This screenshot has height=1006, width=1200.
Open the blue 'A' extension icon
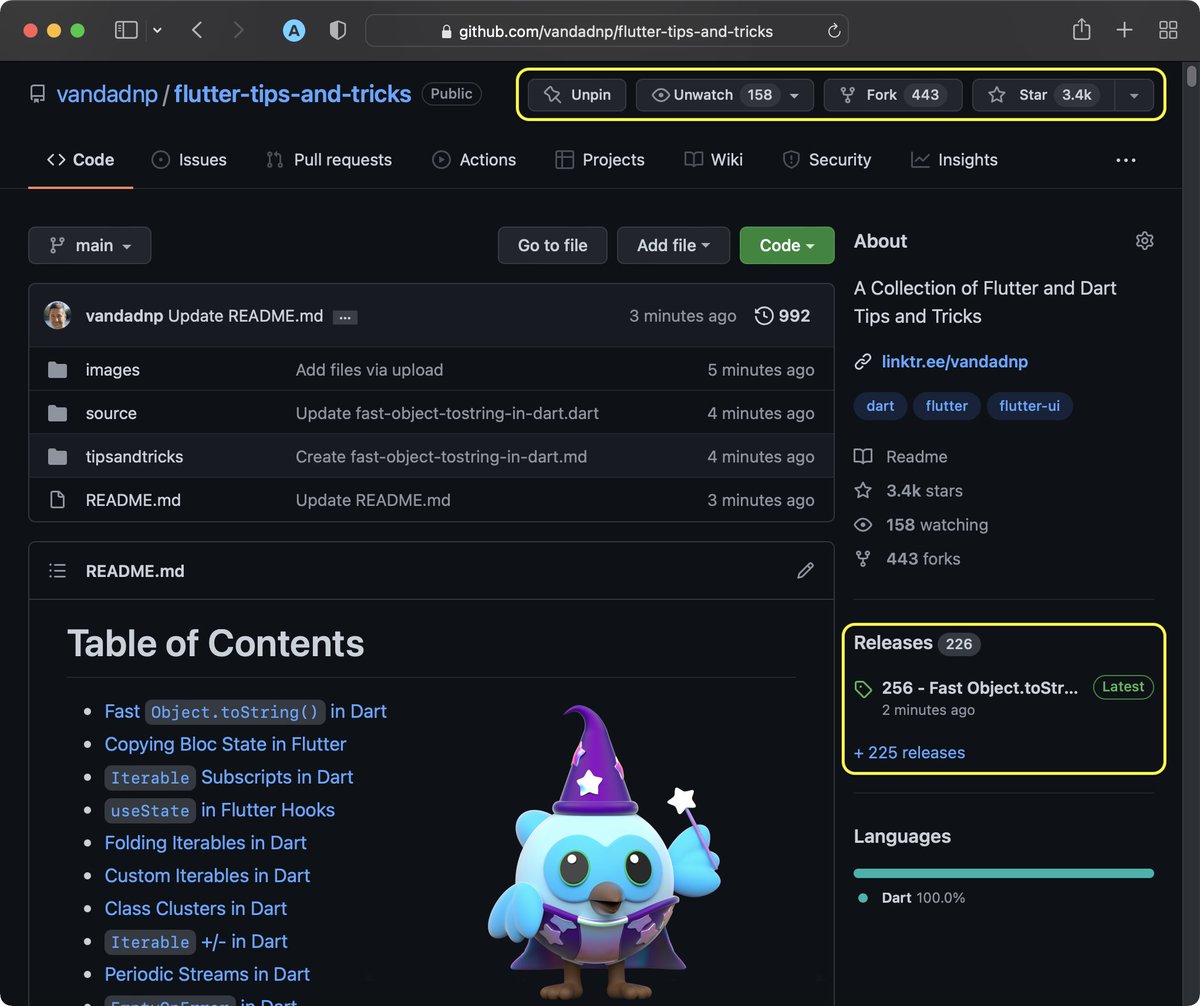[293, 31]
